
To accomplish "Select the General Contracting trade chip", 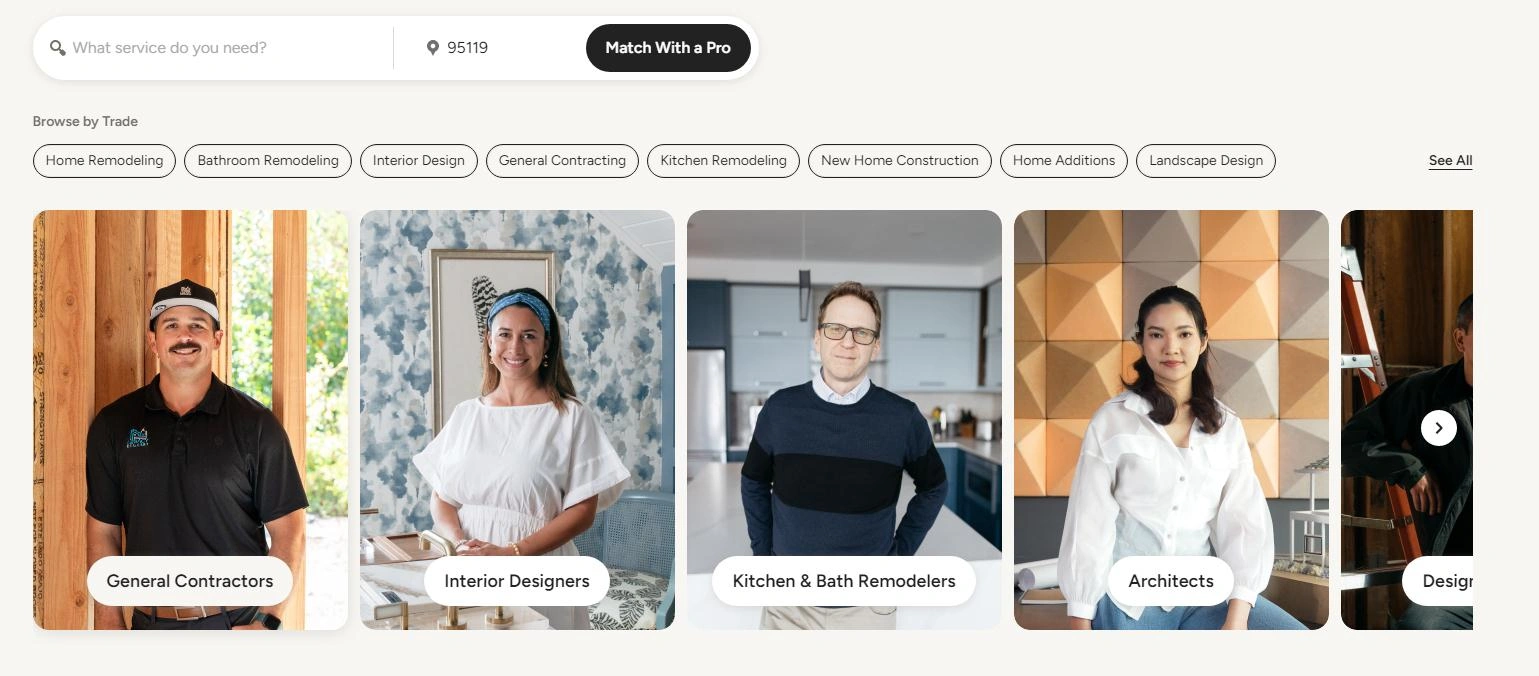I will 562,160.
